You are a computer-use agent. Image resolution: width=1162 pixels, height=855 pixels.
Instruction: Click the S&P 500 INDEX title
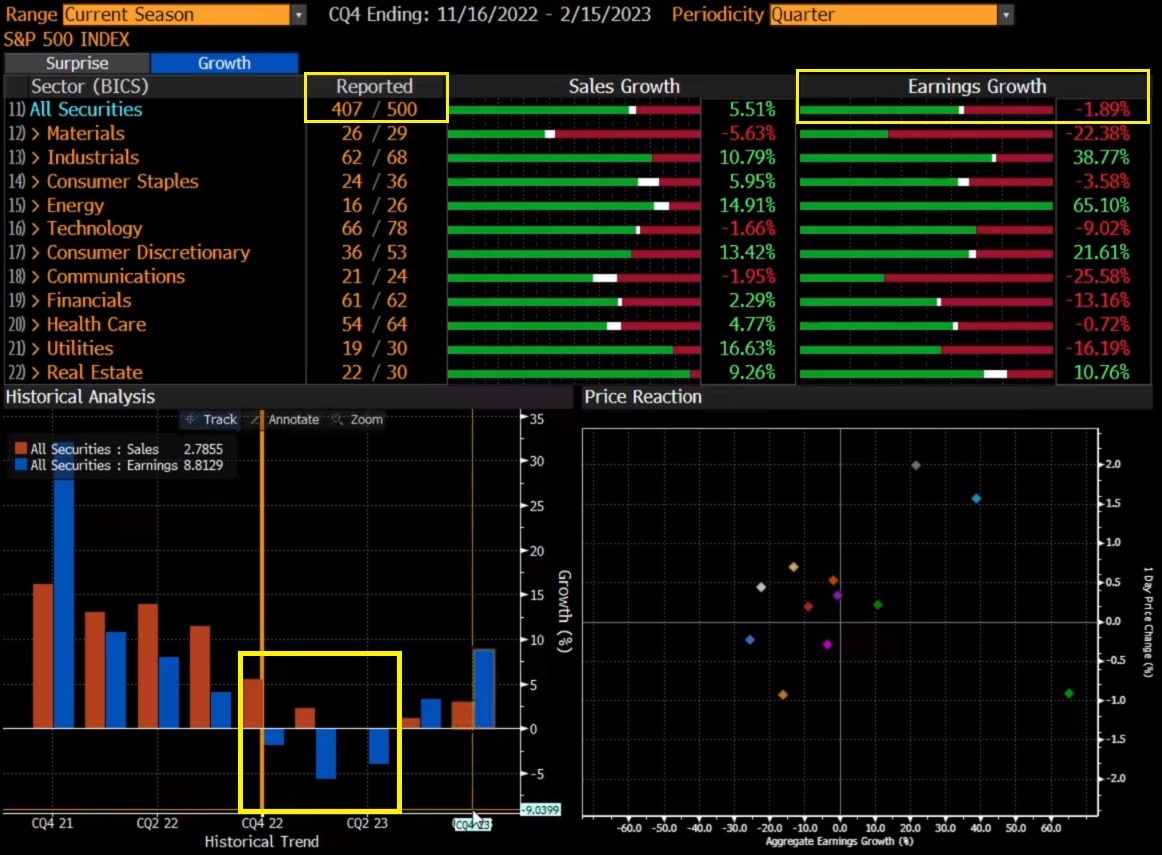[x=67, y=39]
